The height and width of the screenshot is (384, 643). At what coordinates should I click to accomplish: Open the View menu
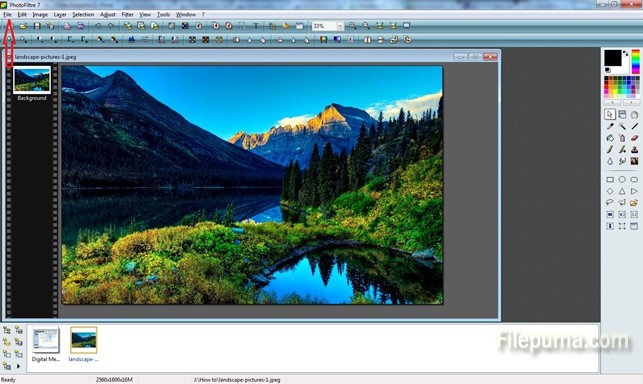(x=145, y=14)
